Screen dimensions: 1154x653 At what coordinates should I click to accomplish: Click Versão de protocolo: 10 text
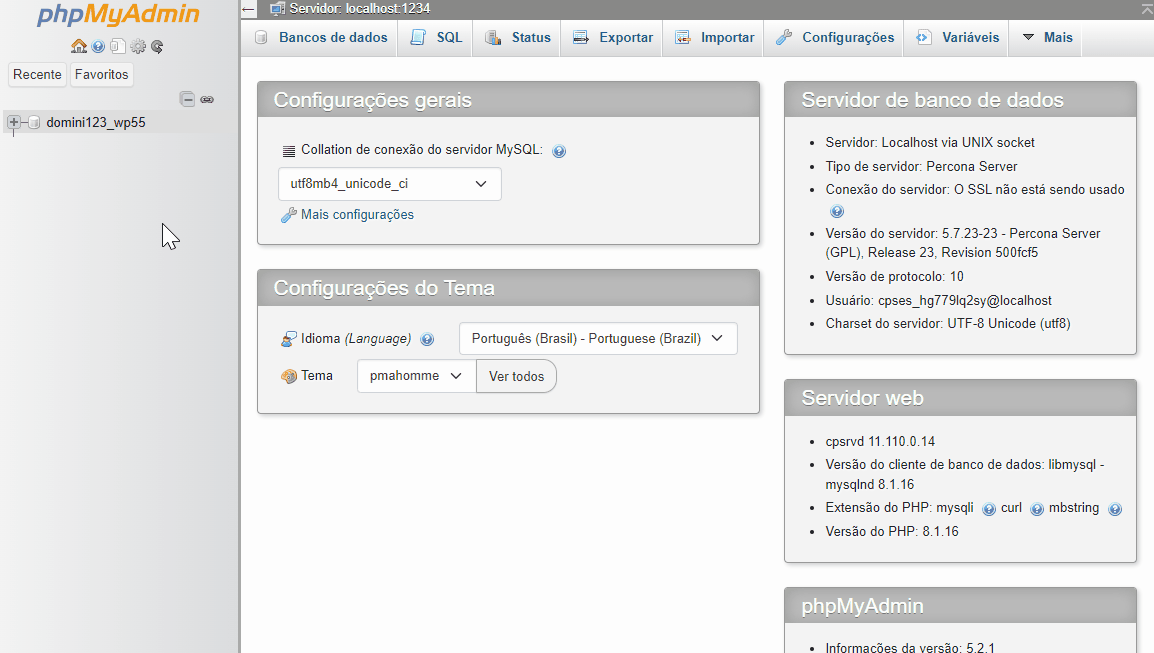[x=894, y=277]
